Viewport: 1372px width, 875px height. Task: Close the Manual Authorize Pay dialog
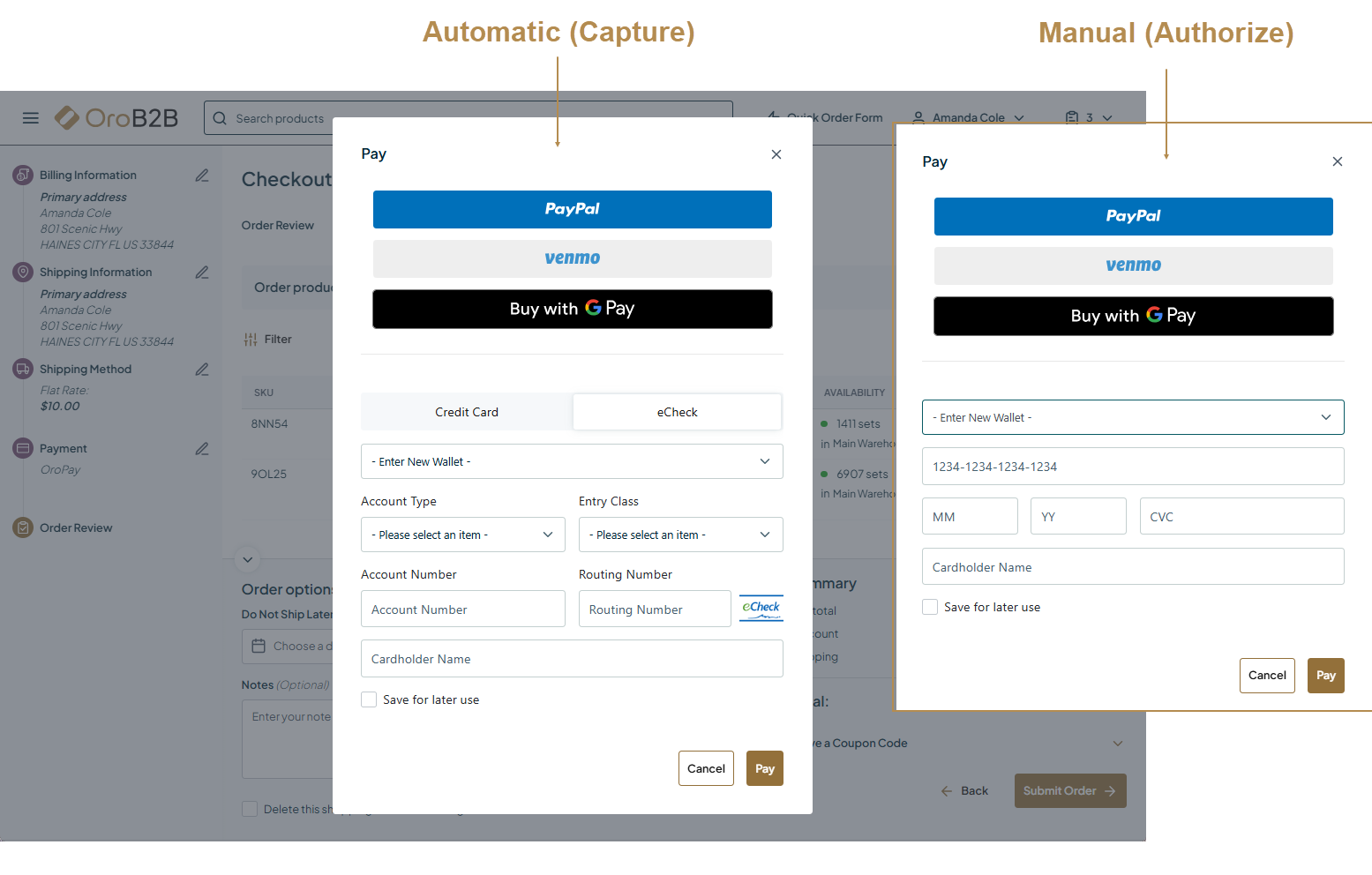(x=1337, y=161)
